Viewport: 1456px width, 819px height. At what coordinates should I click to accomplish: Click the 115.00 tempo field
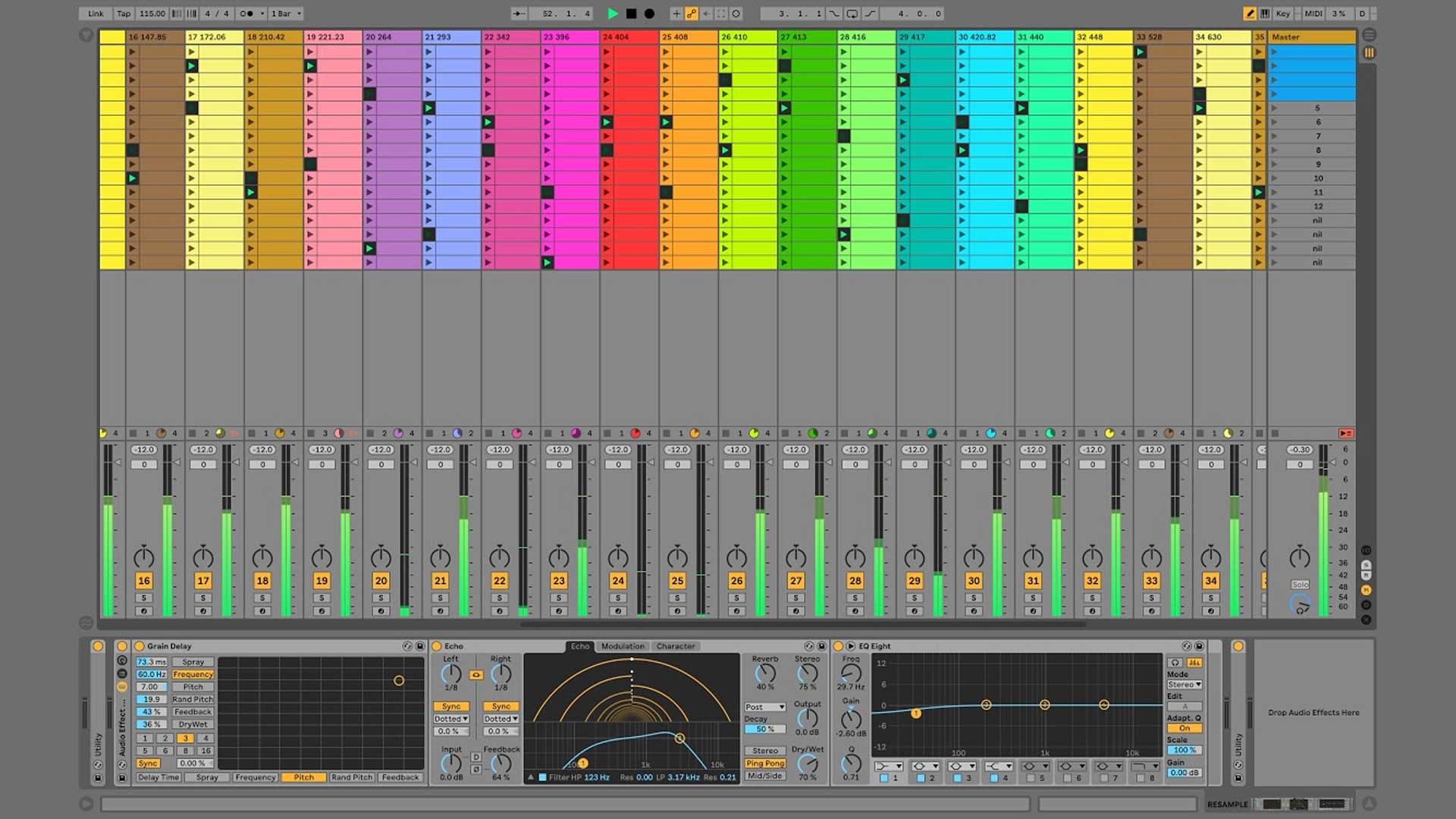click(152, 14)
